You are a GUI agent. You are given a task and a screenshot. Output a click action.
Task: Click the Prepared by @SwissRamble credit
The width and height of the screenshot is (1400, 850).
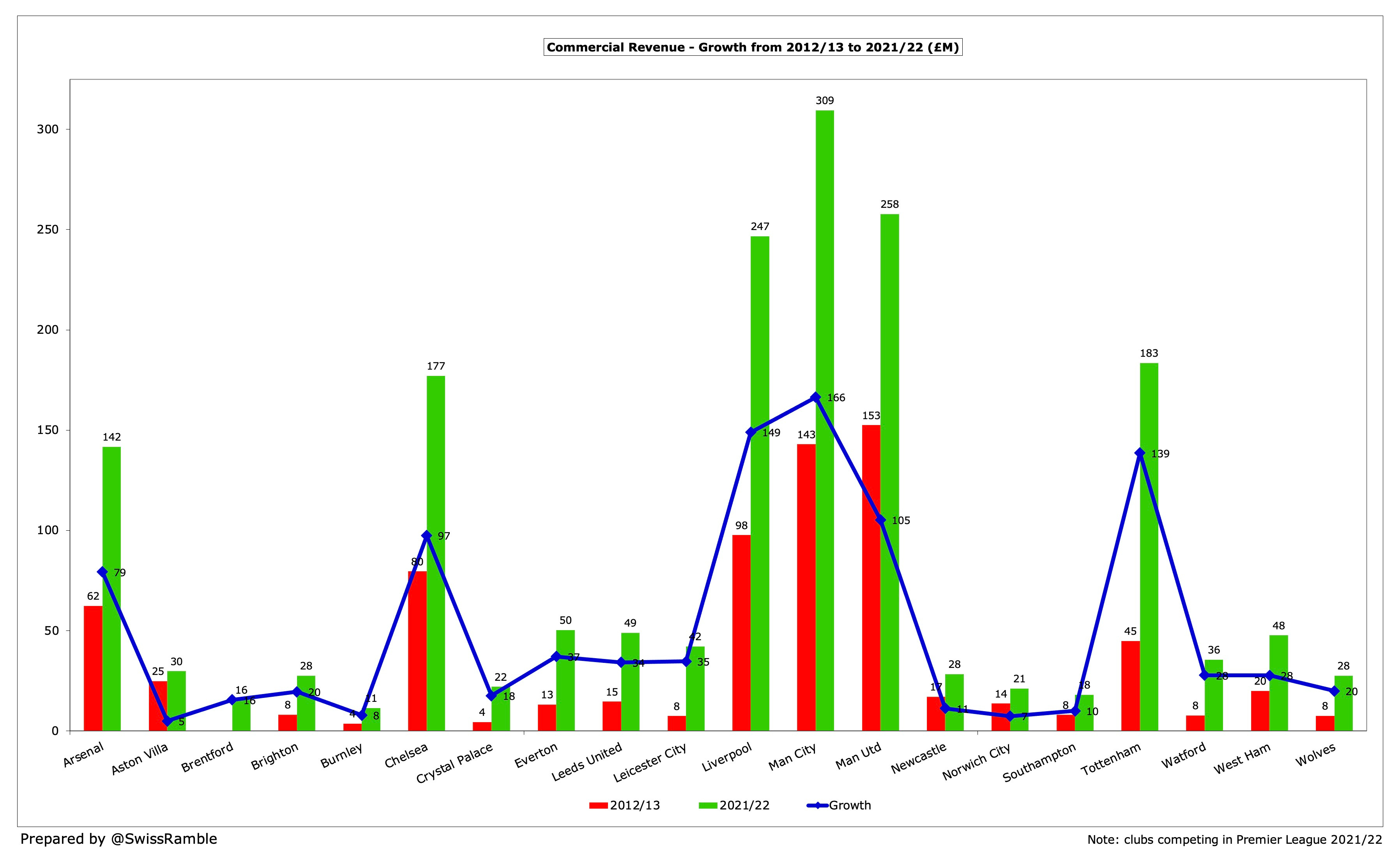[119, 839]
